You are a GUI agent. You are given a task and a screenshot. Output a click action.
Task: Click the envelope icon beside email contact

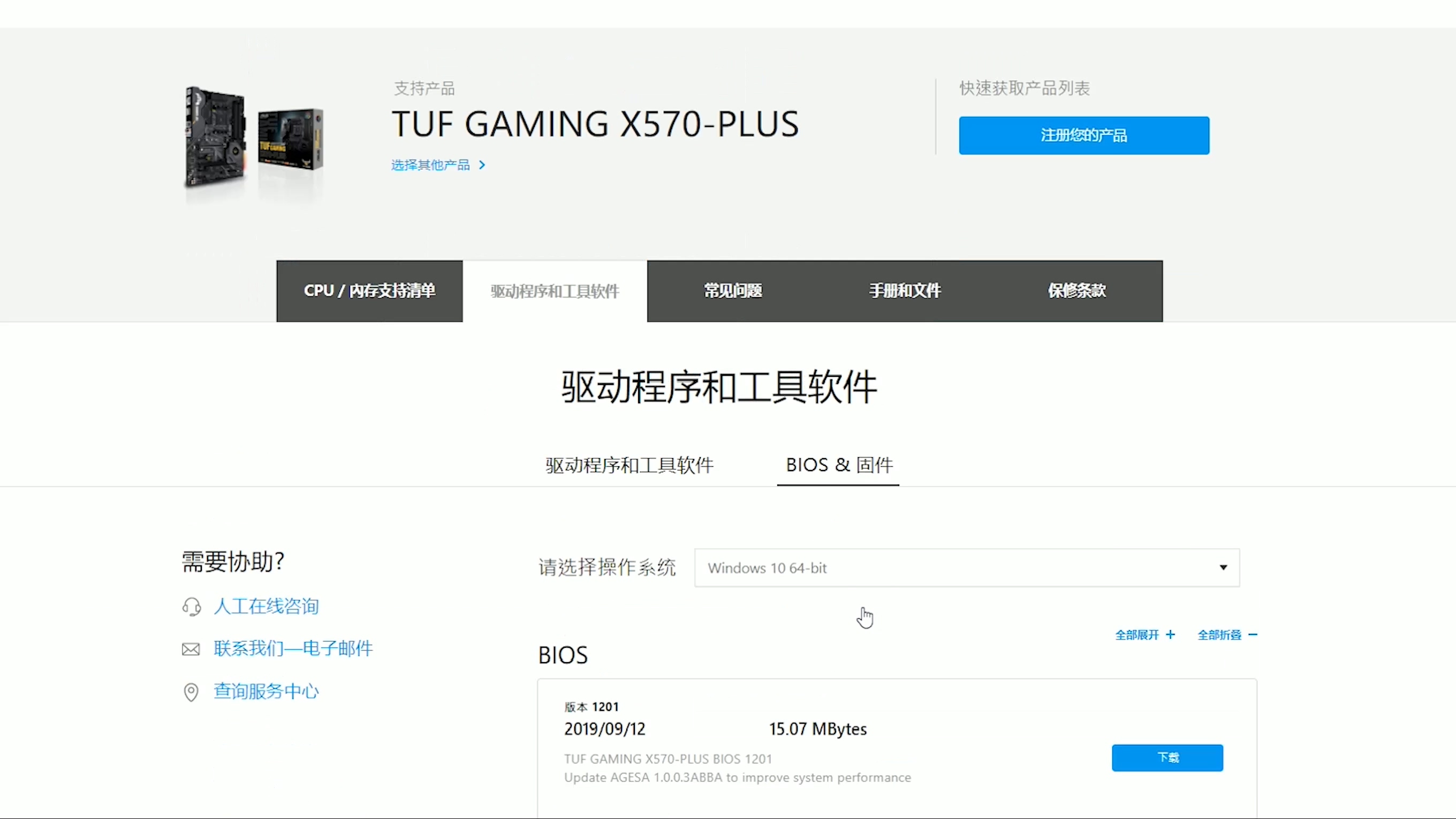(x=191, y=648)
